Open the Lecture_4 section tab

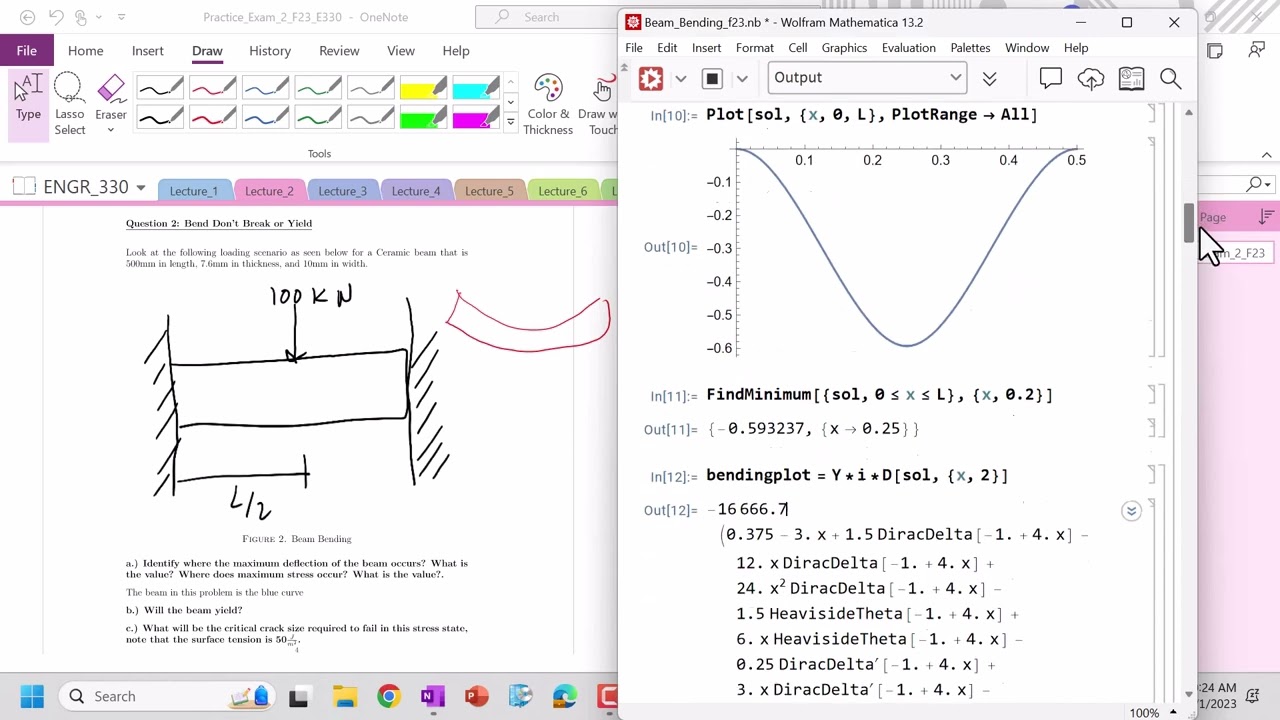coord(416,191)
